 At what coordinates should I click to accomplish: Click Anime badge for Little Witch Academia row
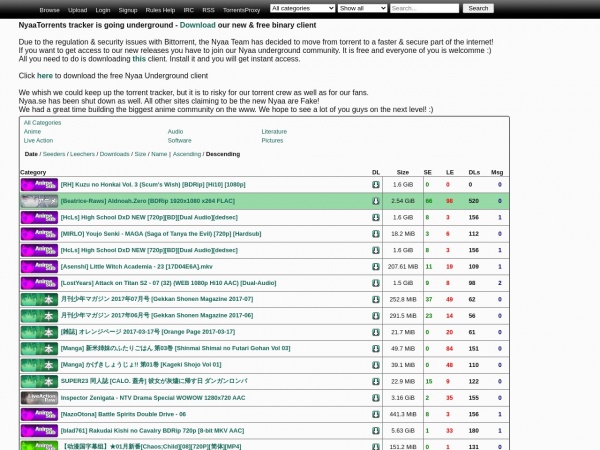tap(39, 267)
